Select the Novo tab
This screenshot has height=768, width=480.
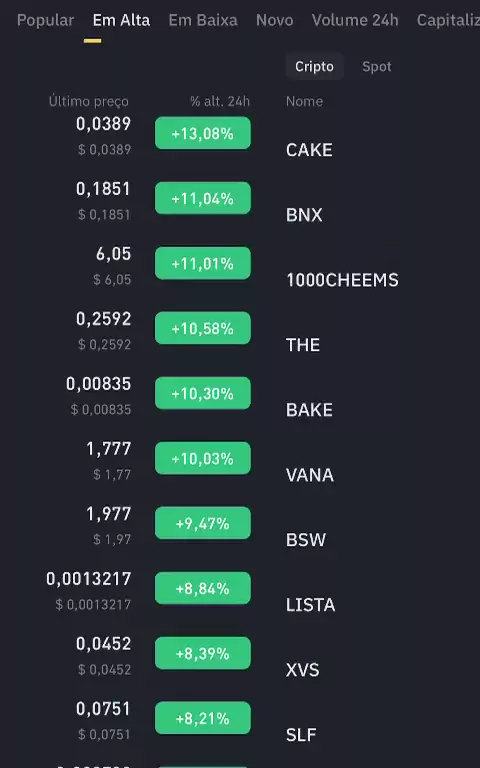[x=274, y=20]
